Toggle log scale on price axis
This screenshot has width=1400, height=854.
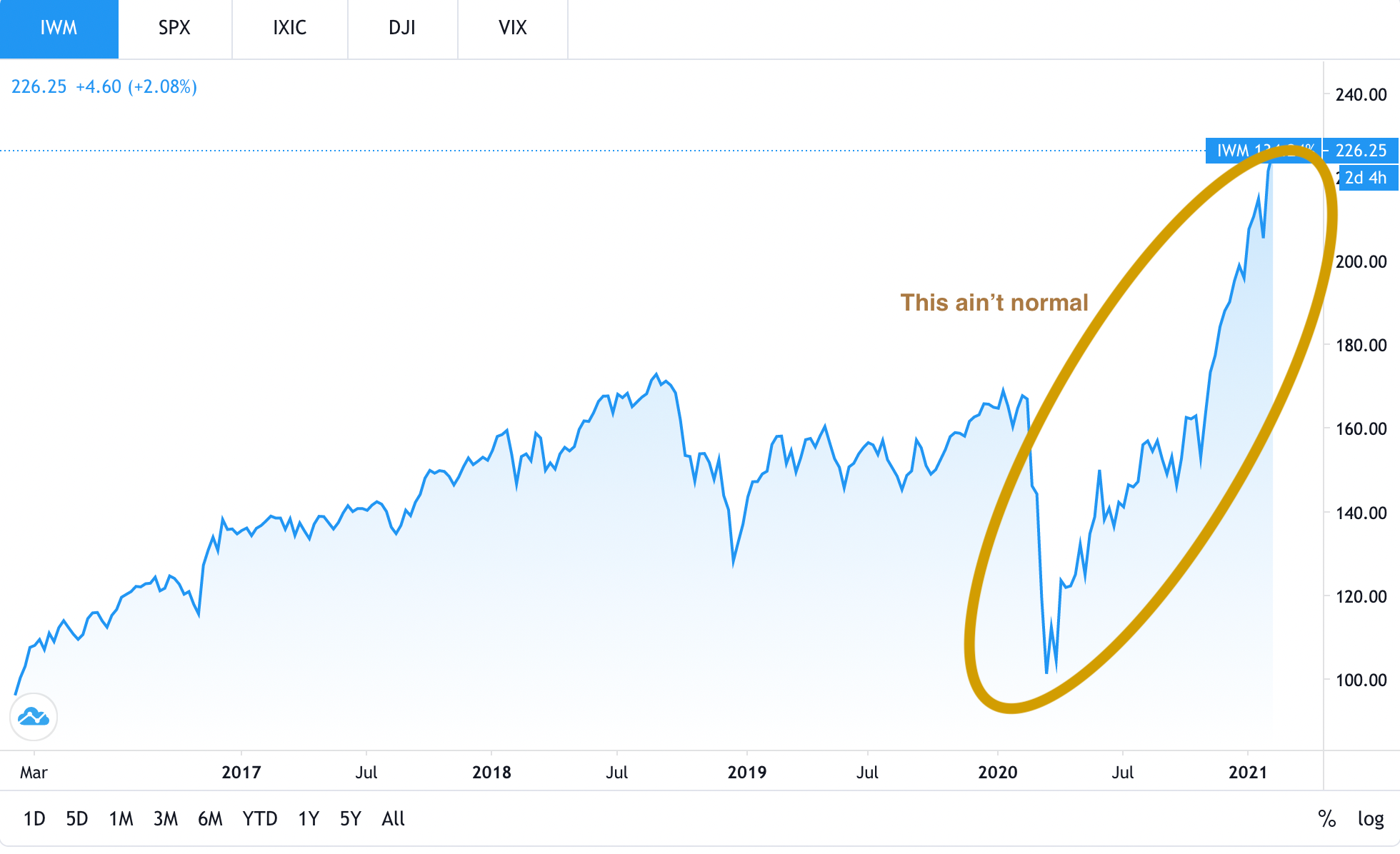[x=1370, y=818]
